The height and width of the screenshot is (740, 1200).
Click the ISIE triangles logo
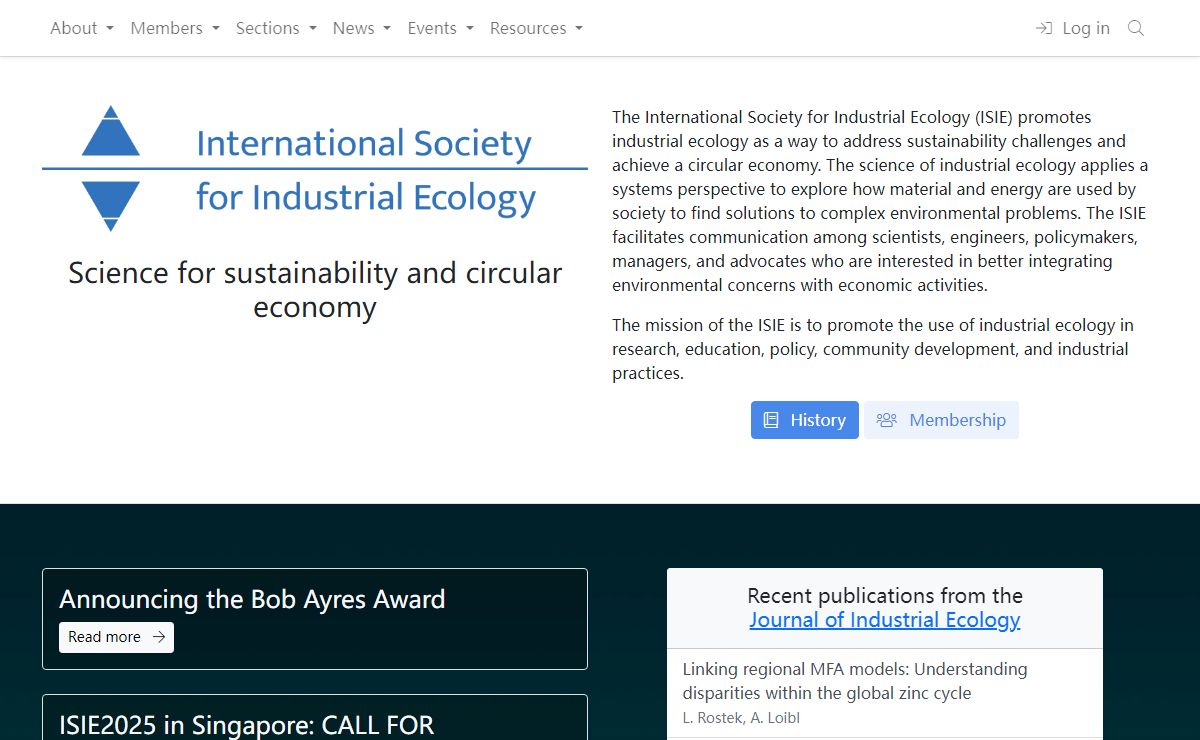pos(110,169)
